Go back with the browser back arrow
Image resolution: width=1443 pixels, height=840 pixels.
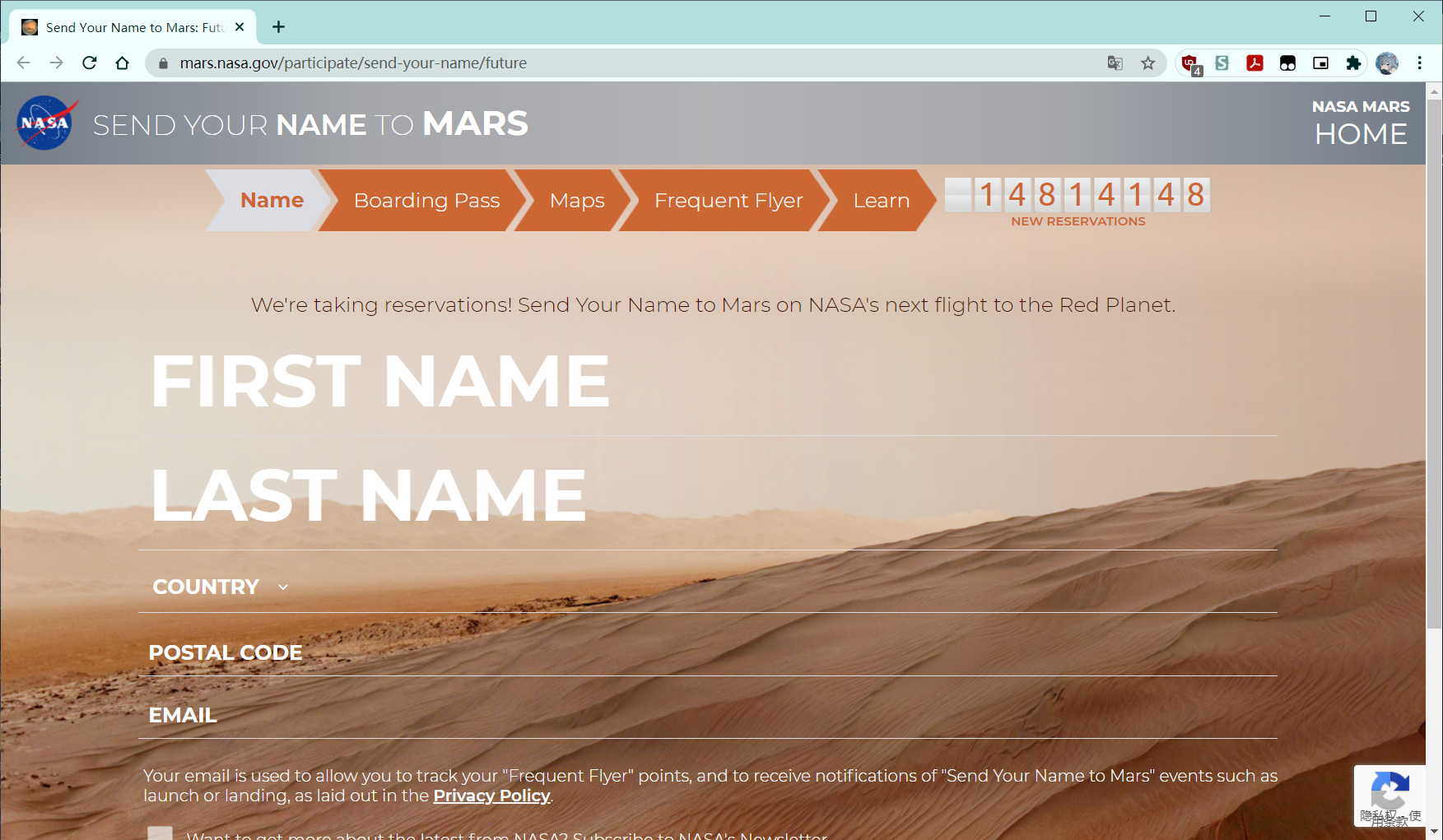coord(23,63)
